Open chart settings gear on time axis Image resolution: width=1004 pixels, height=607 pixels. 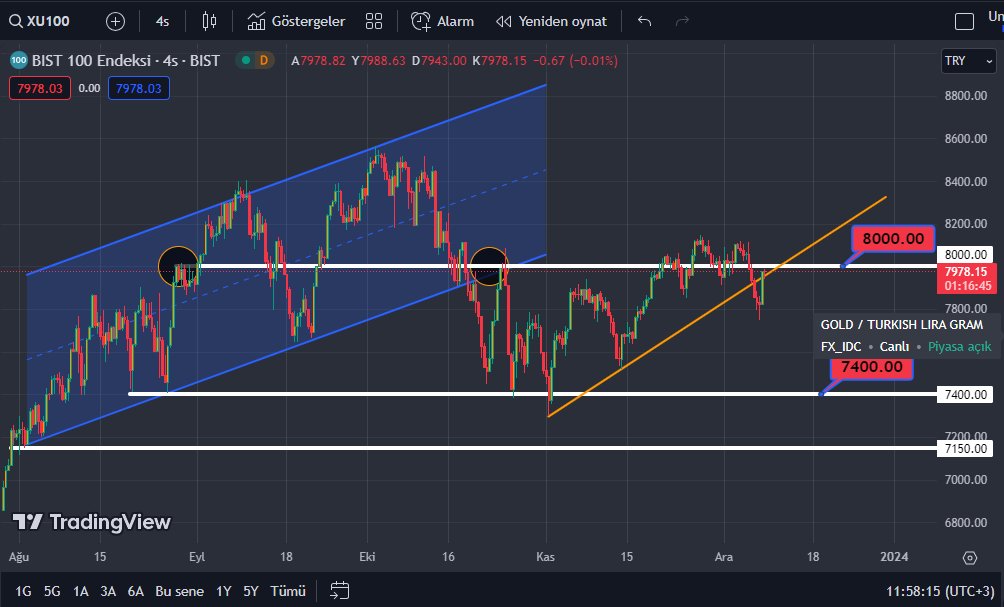click(x=970, y=558)
